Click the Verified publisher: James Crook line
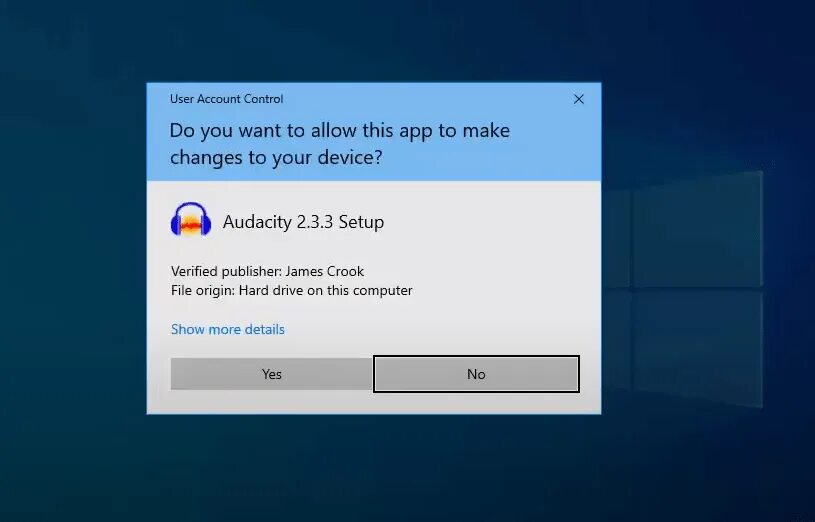 click(x=267, y=271)
